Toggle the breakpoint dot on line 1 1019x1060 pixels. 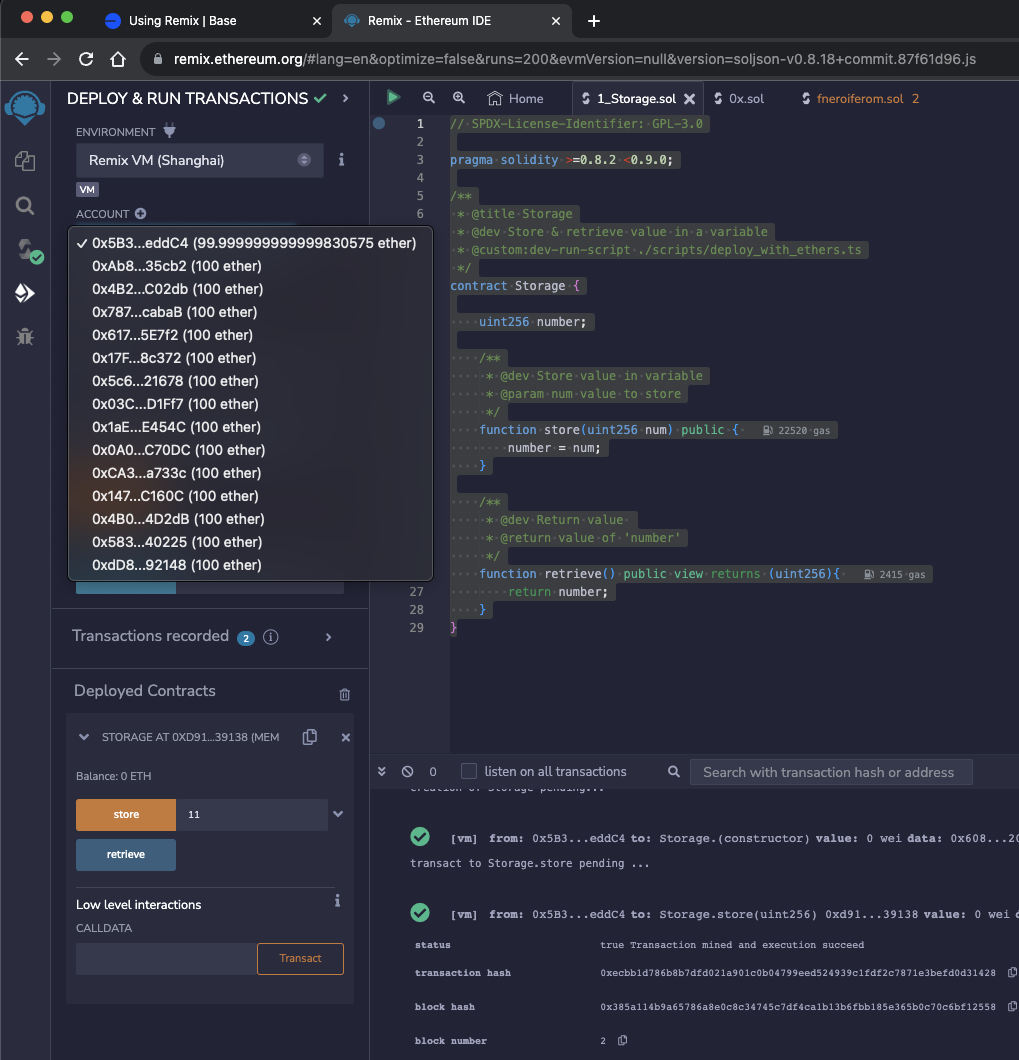click(x=379, y=123)
